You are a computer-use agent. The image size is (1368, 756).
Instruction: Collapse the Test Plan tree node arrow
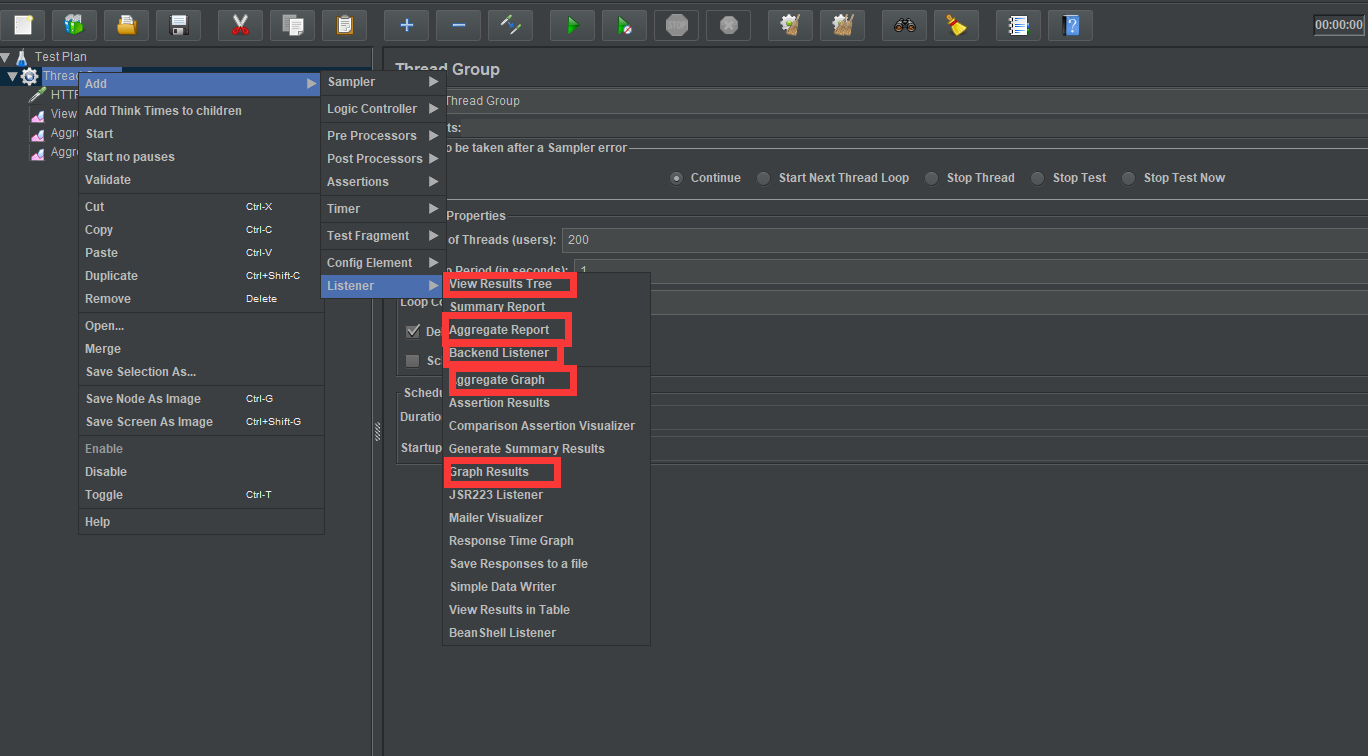tap(5, 57)
